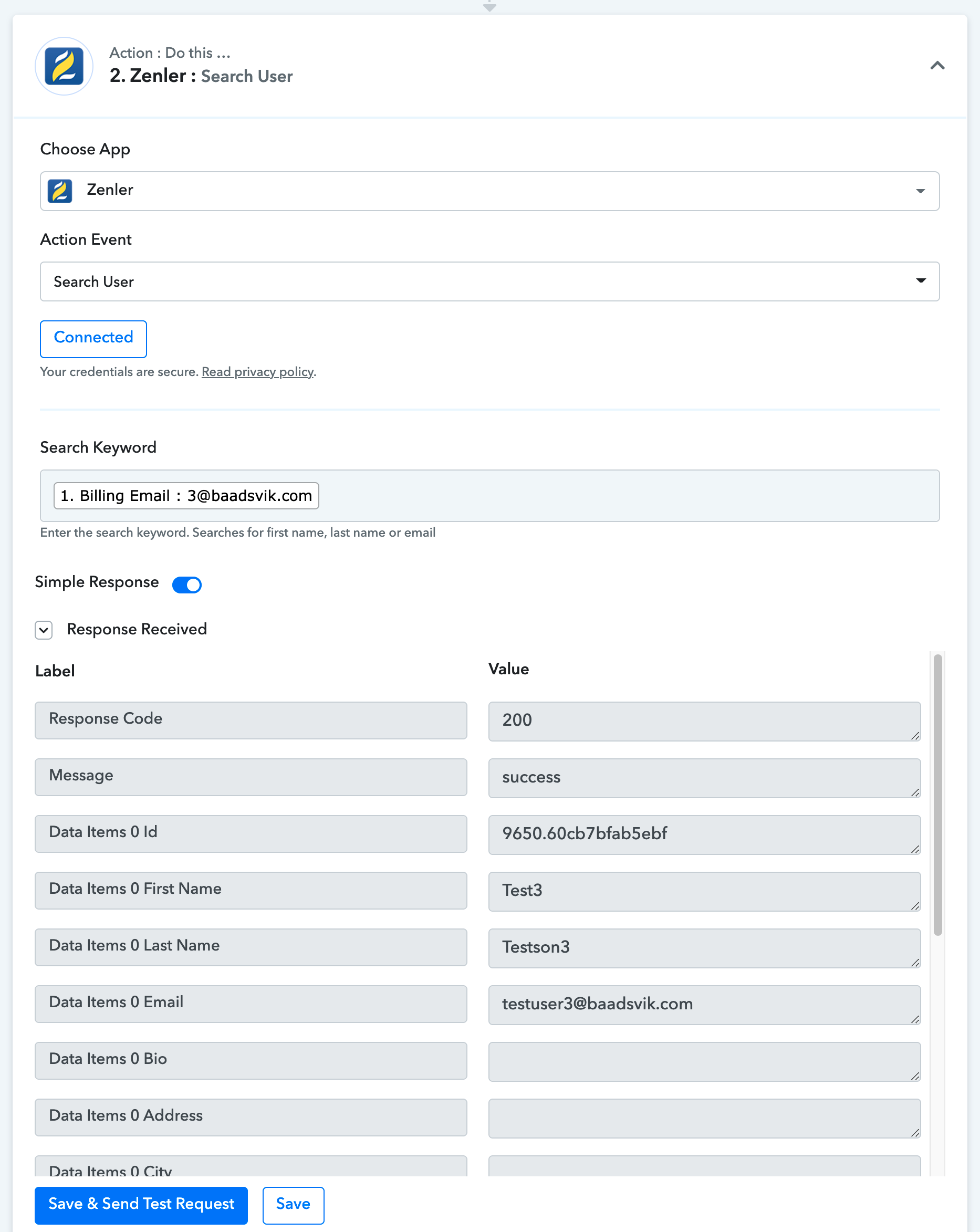This screenshot has height=1232, width=980.
Task: Toggle the Simple Response switch
Action: 187,584
